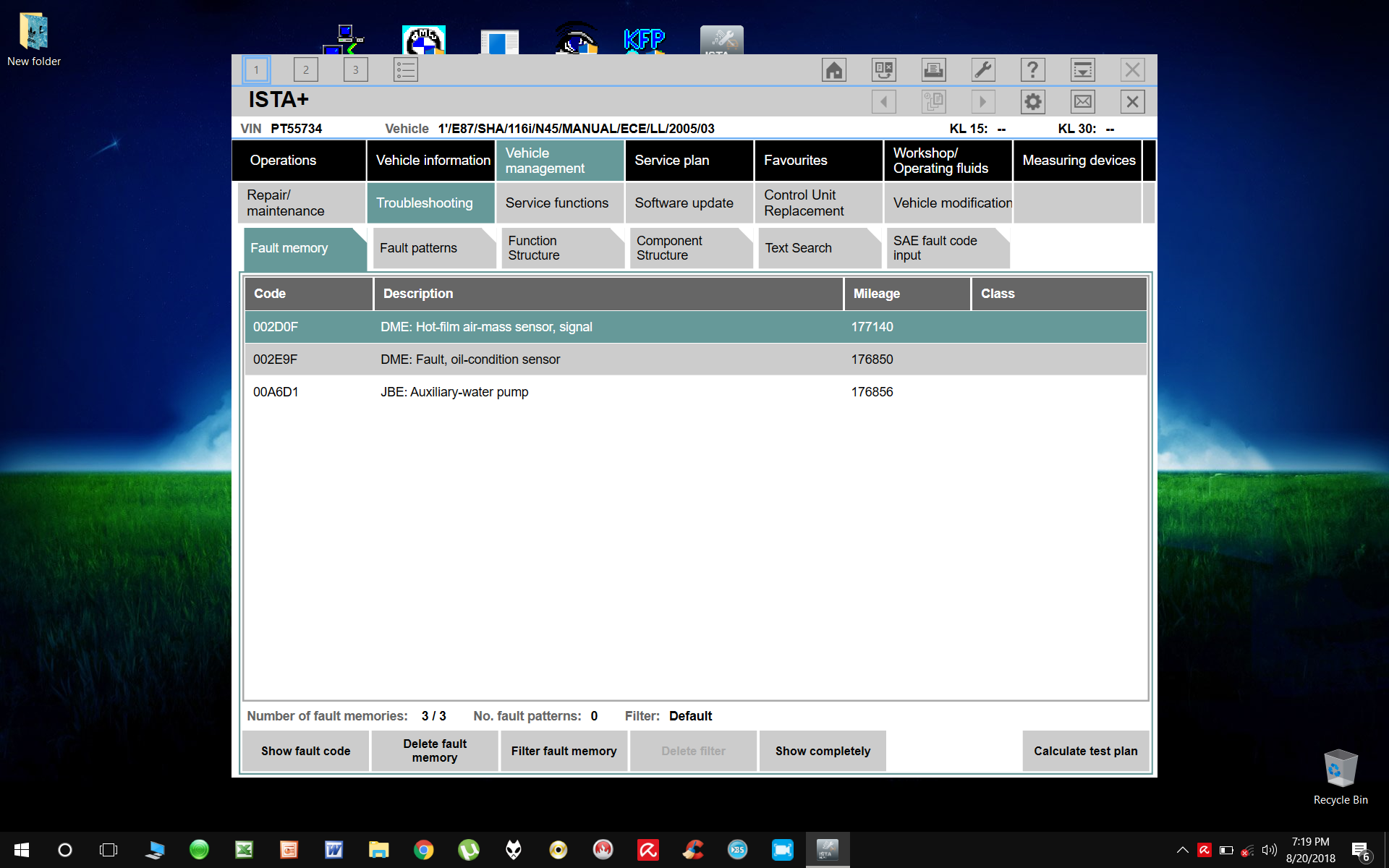Open the Service plan tab
This screenshot has width=1389, height=868.
click(x=689, y=161)
